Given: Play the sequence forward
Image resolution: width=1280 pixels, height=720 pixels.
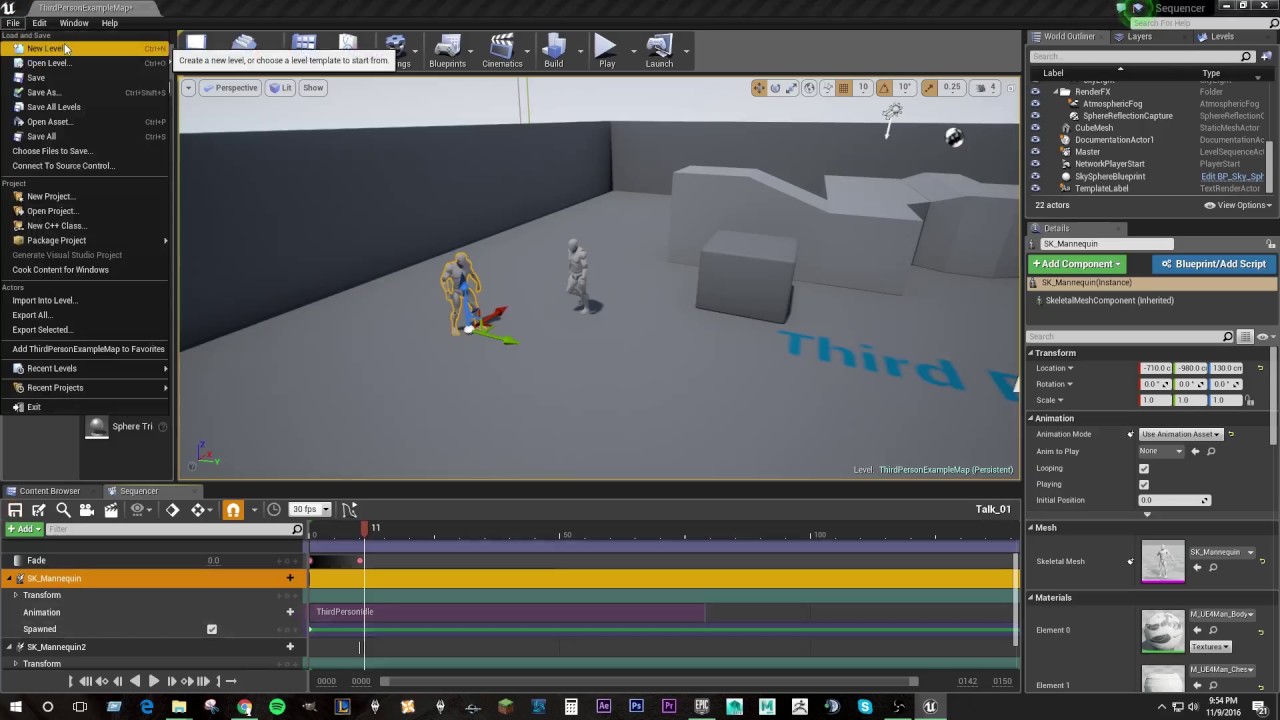Looking at the screenshot, I should tap(153, 681).
